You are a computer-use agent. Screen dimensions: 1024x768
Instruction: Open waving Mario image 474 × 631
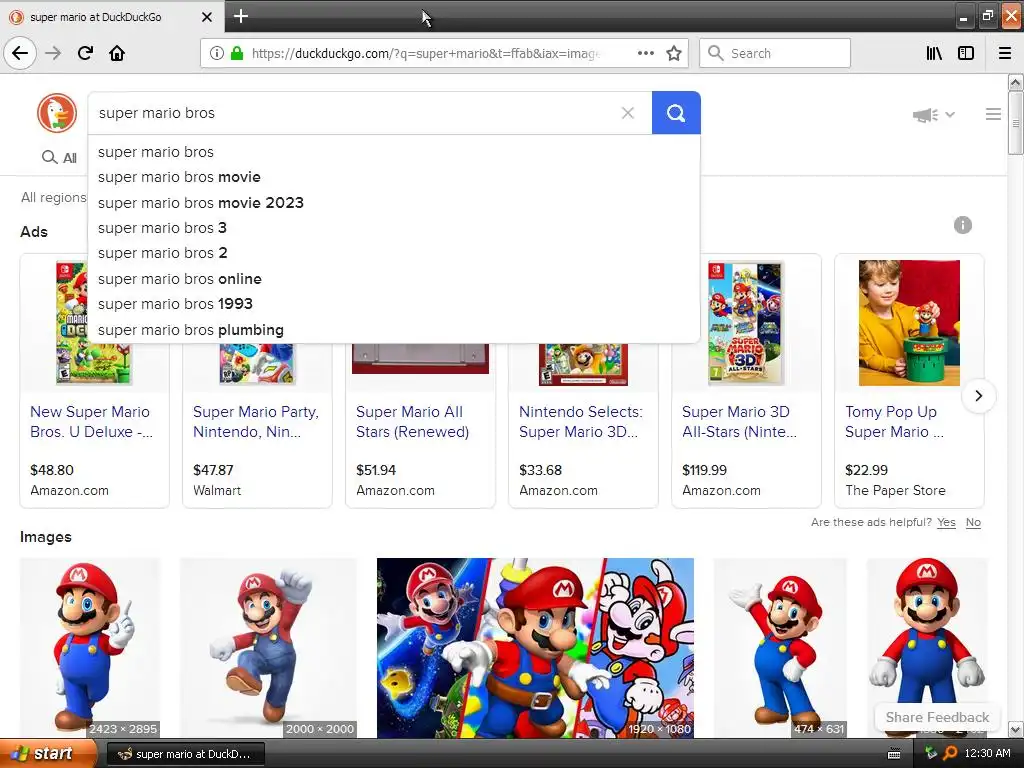click(x=780, y=648)
